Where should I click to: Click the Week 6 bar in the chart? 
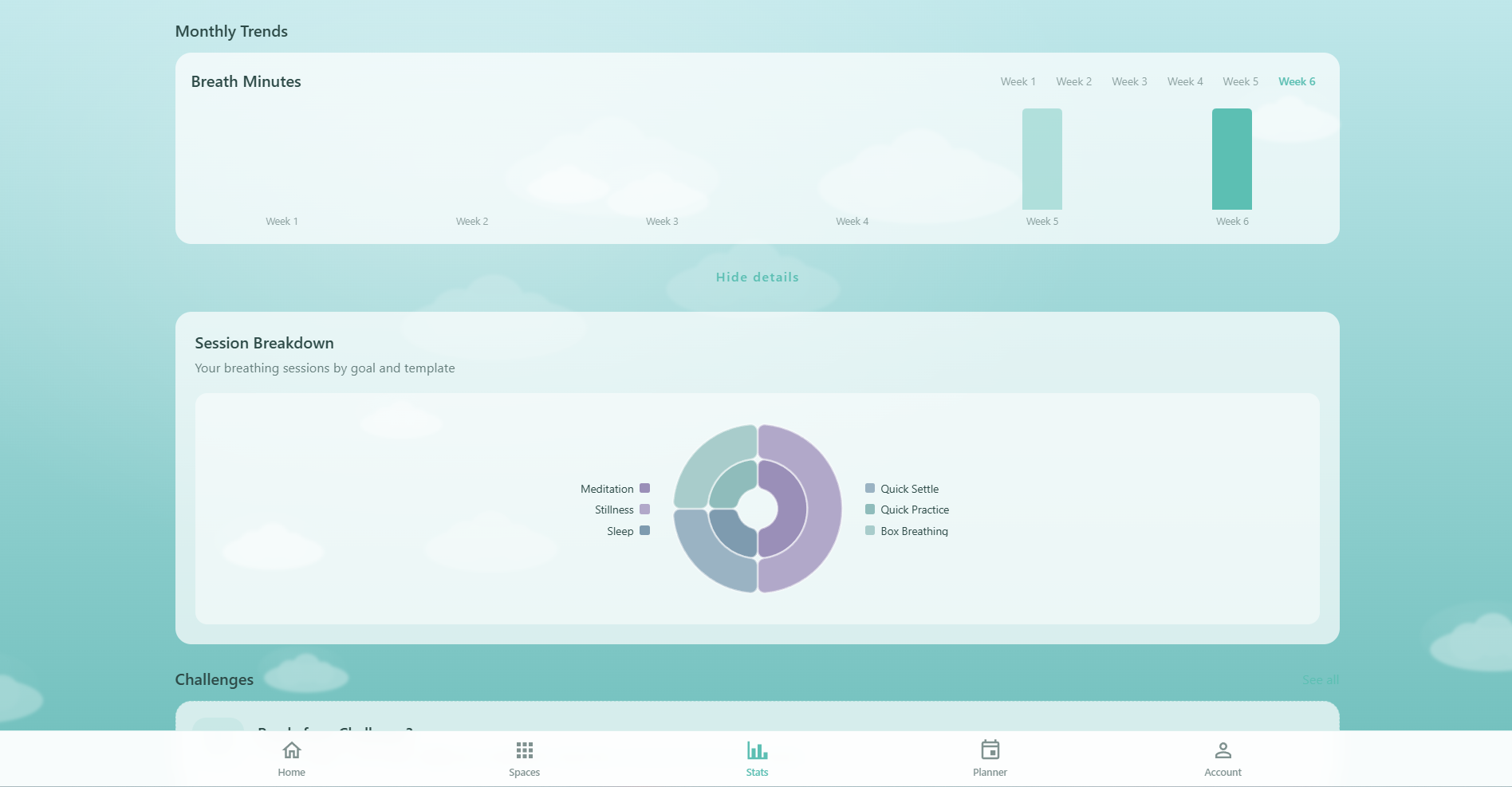pyautogui.click(x=1231, y=159)
